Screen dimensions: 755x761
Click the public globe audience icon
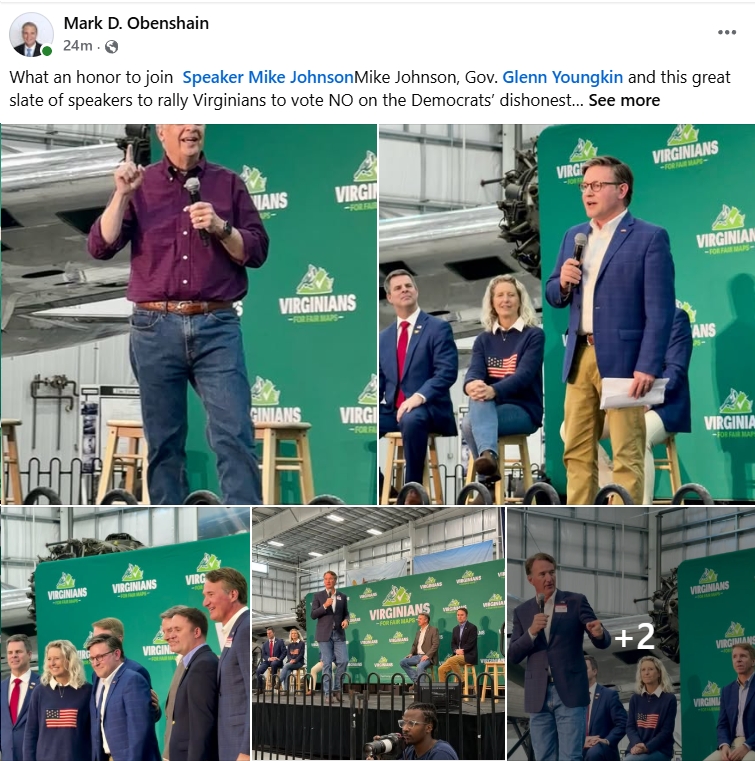[x=112, y=47]
